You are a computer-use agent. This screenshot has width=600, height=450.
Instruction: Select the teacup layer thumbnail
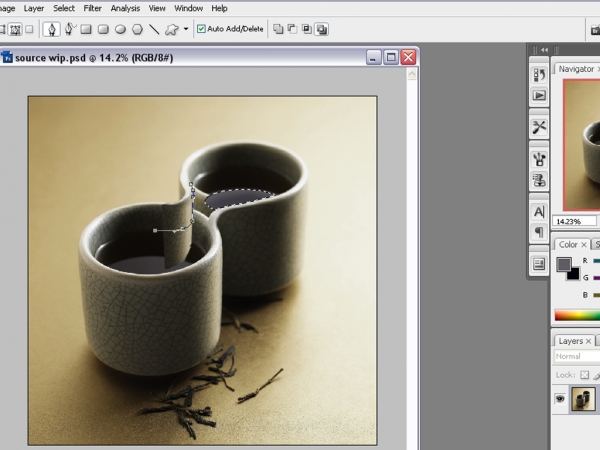(x=583, y=399)
